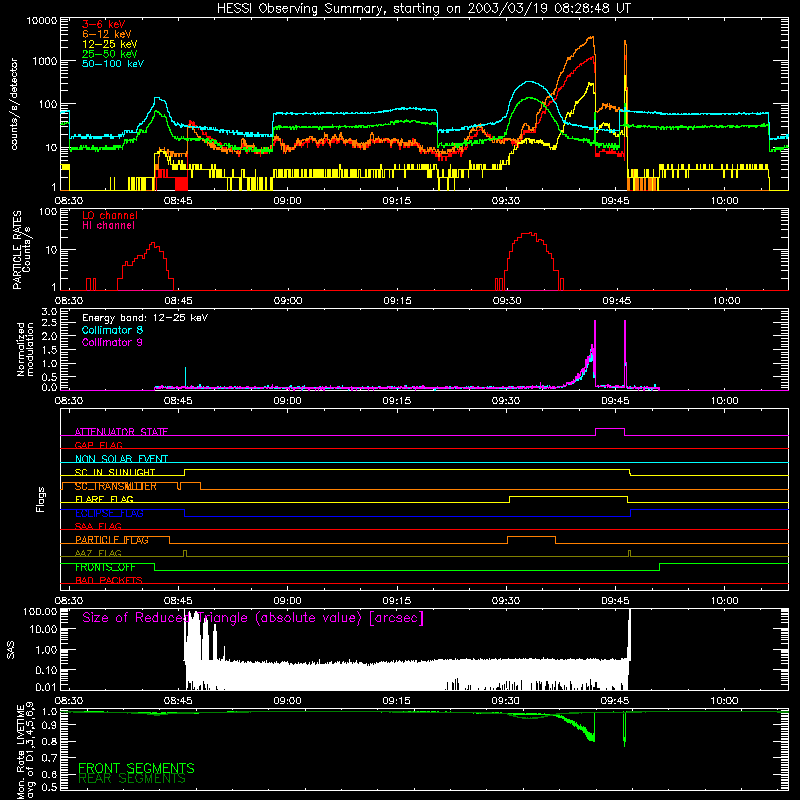Select the 25-50 keV legend label
Viewport: 800px width, 800px height.
[x=110, y=54]
